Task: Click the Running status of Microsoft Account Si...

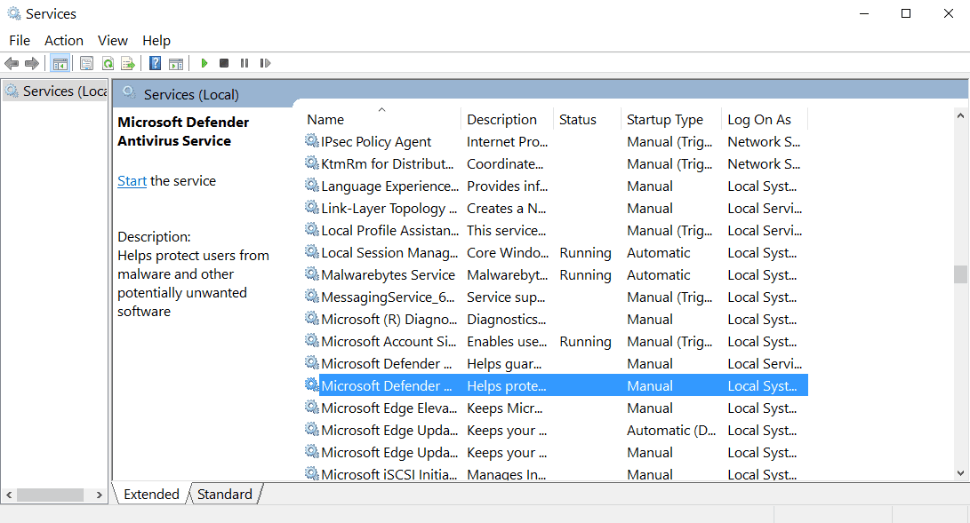Action: click(x=585, y=342)
